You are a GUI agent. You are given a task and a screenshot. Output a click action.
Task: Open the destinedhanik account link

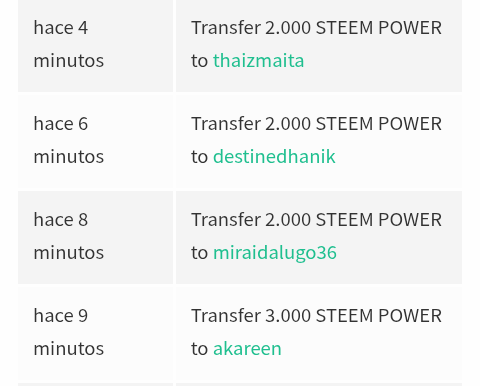coord(274,157)
